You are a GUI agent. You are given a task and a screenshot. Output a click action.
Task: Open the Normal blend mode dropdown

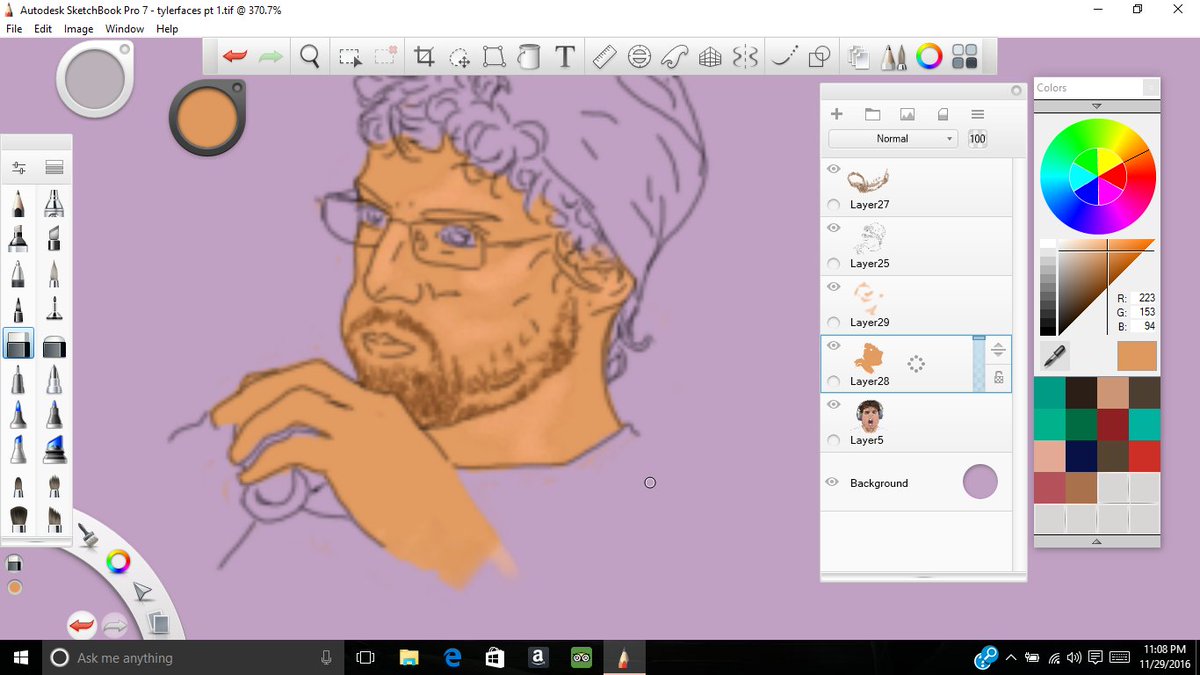[x=892, y=139]
